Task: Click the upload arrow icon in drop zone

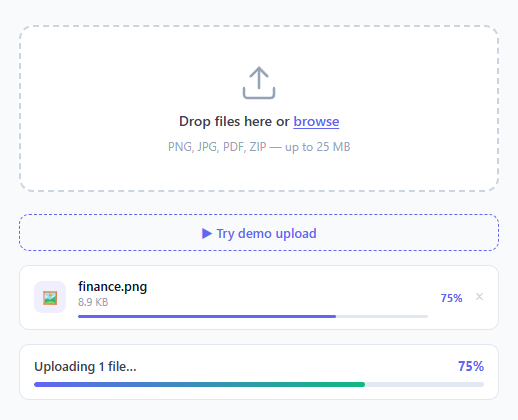Action: [x=259, y=83]
